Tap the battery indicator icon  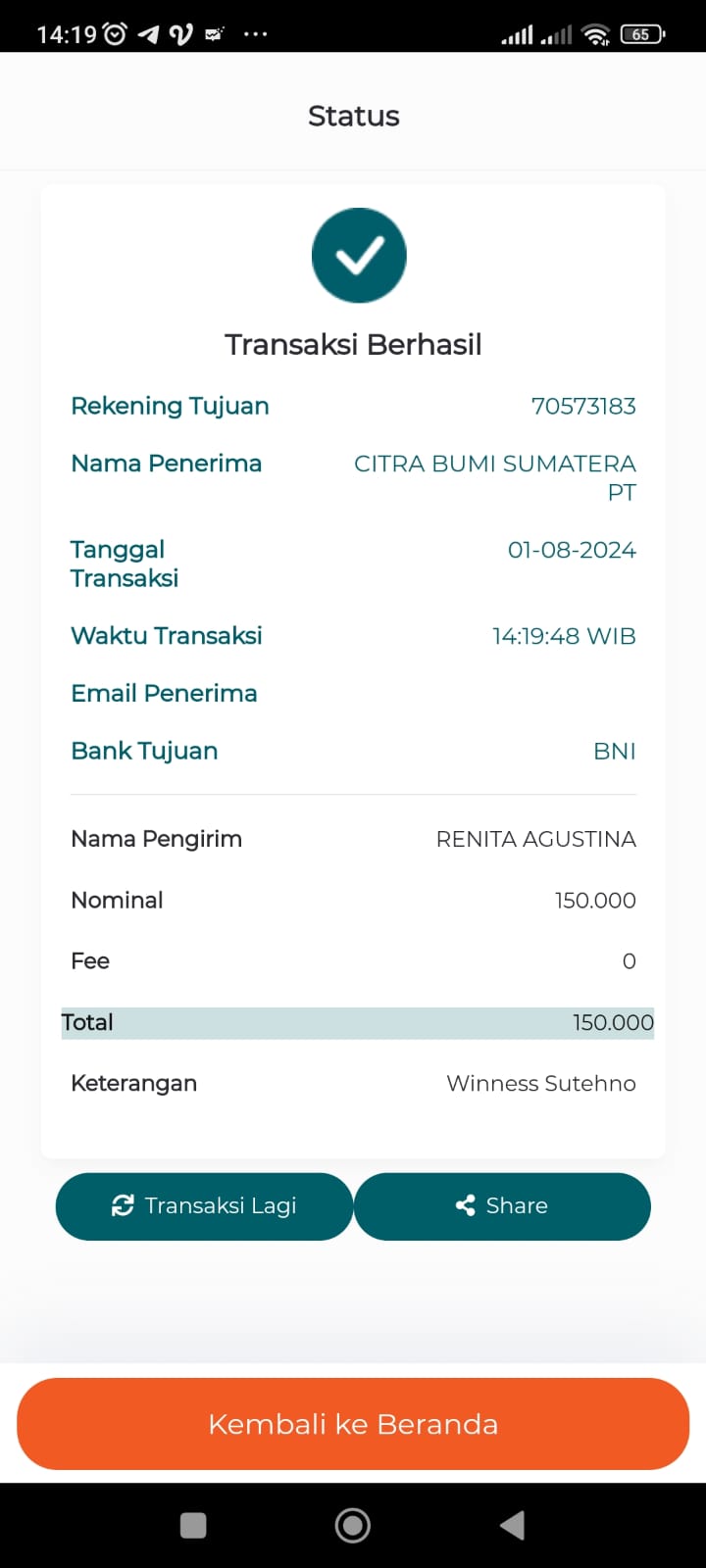click(x=642, y=34)
